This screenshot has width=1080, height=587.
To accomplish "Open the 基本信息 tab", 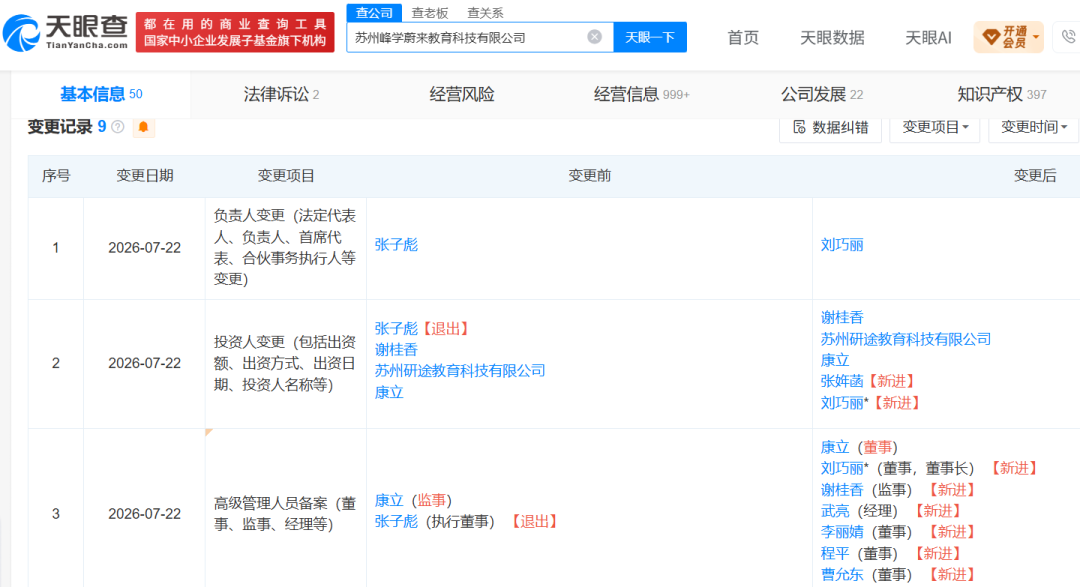I will click(x=101, y=94).
